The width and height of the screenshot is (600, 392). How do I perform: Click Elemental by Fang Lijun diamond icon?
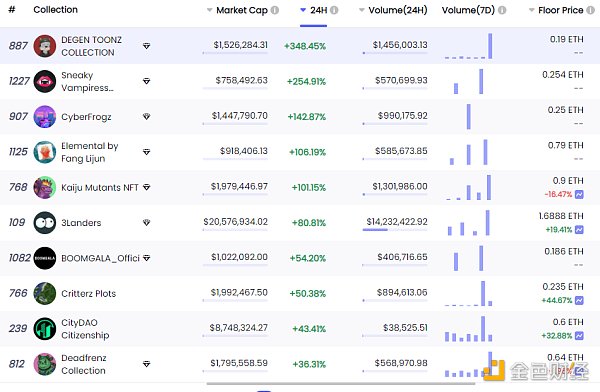pos(146,152)
